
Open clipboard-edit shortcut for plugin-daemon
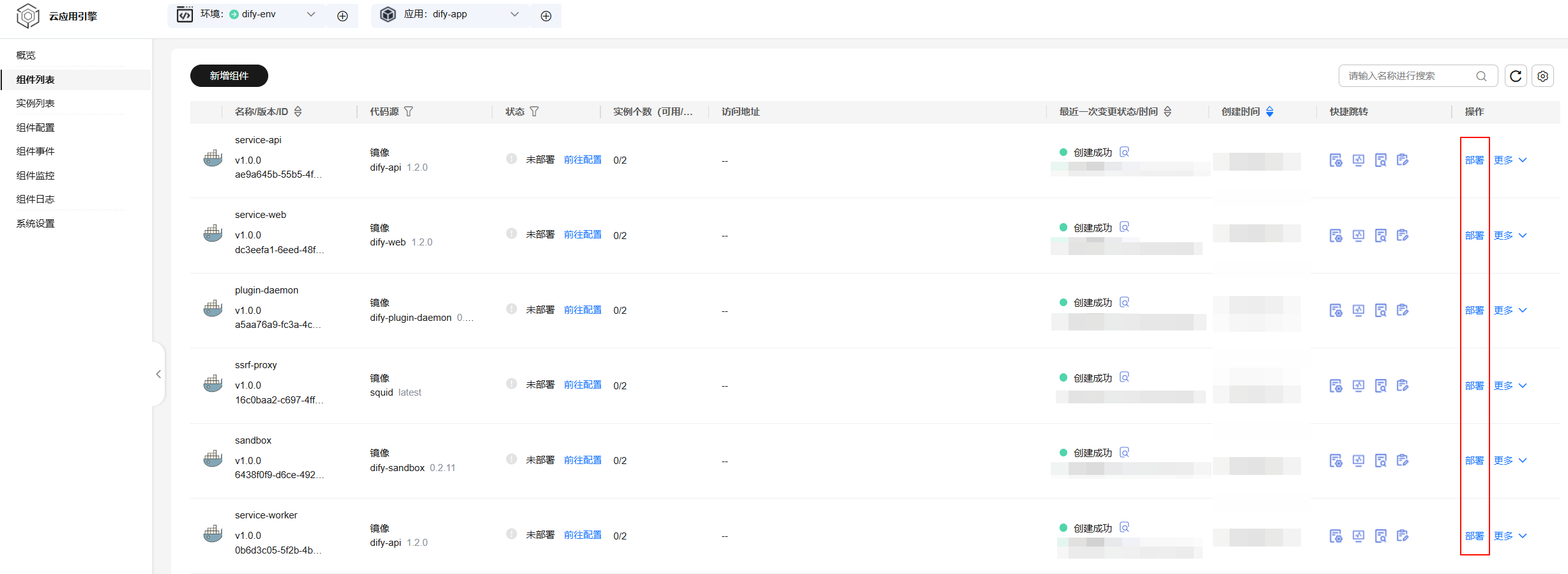(1403, 310)
